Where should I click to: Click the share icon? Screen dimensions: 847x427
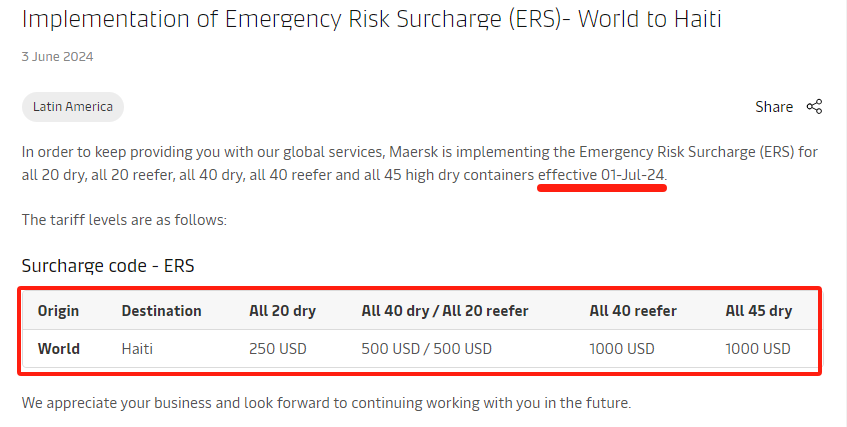tap(814, 106)
